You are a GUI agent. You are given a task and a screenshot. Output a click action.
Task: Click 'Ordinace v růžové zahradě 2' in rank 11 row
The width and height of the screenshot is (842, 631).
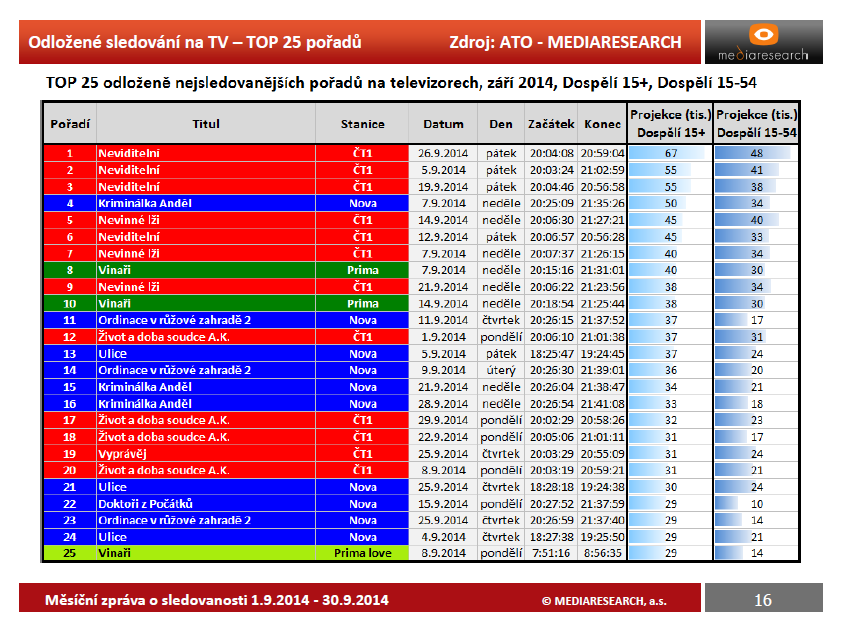175,320
